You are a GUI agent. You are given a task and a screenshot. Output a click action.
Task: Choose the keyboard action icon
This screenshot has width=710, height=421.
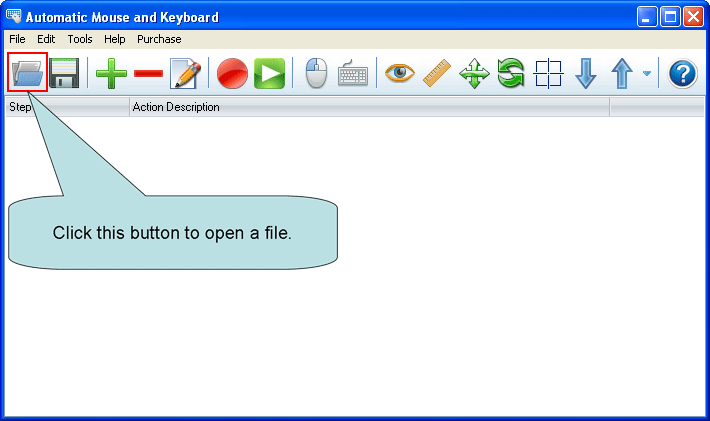353,73
